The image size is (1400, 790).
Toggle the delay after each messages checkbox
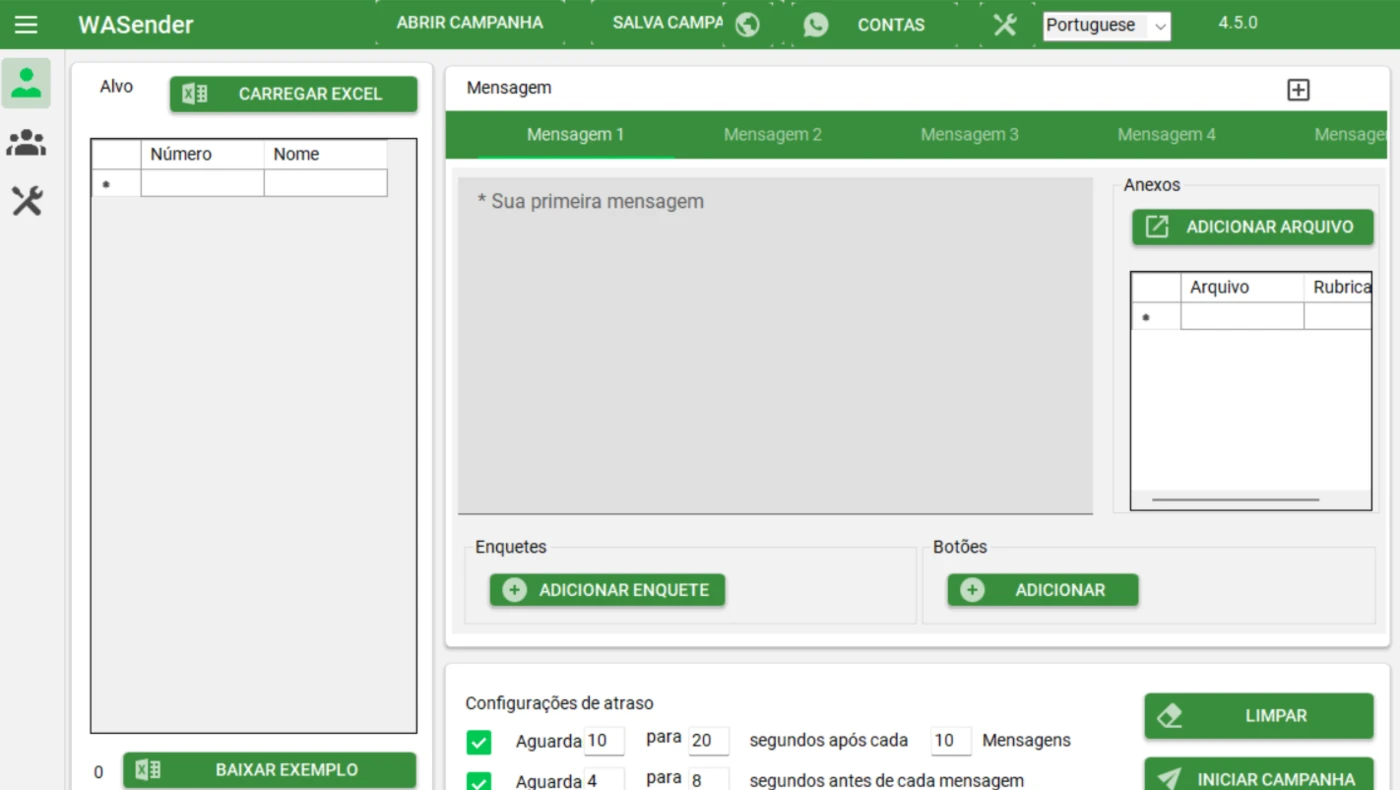click(479, 742)
